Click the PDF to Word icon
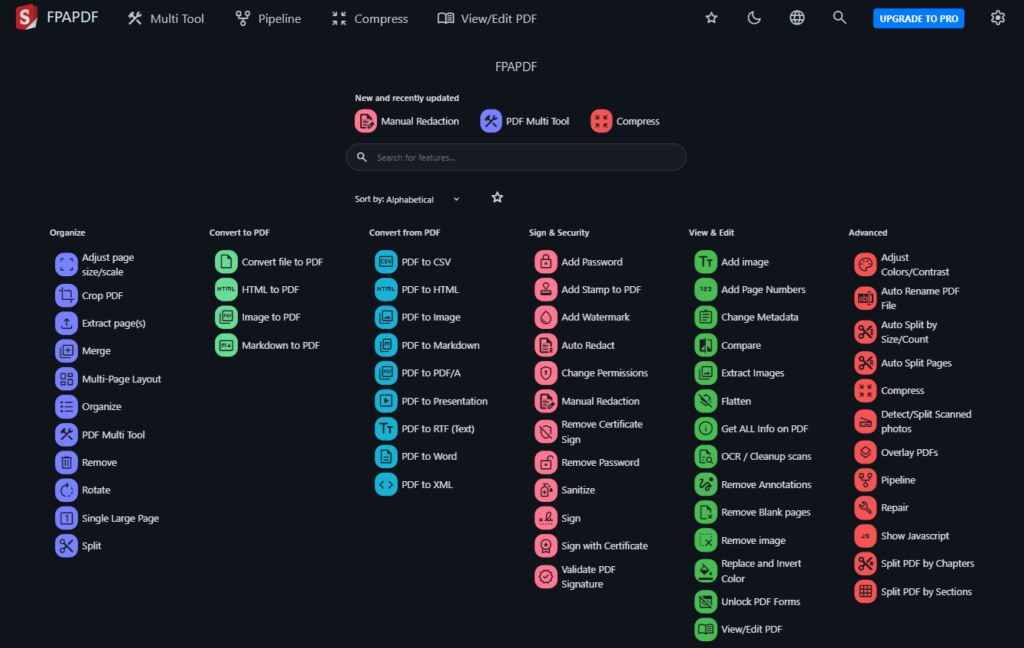 click(386, 457)
